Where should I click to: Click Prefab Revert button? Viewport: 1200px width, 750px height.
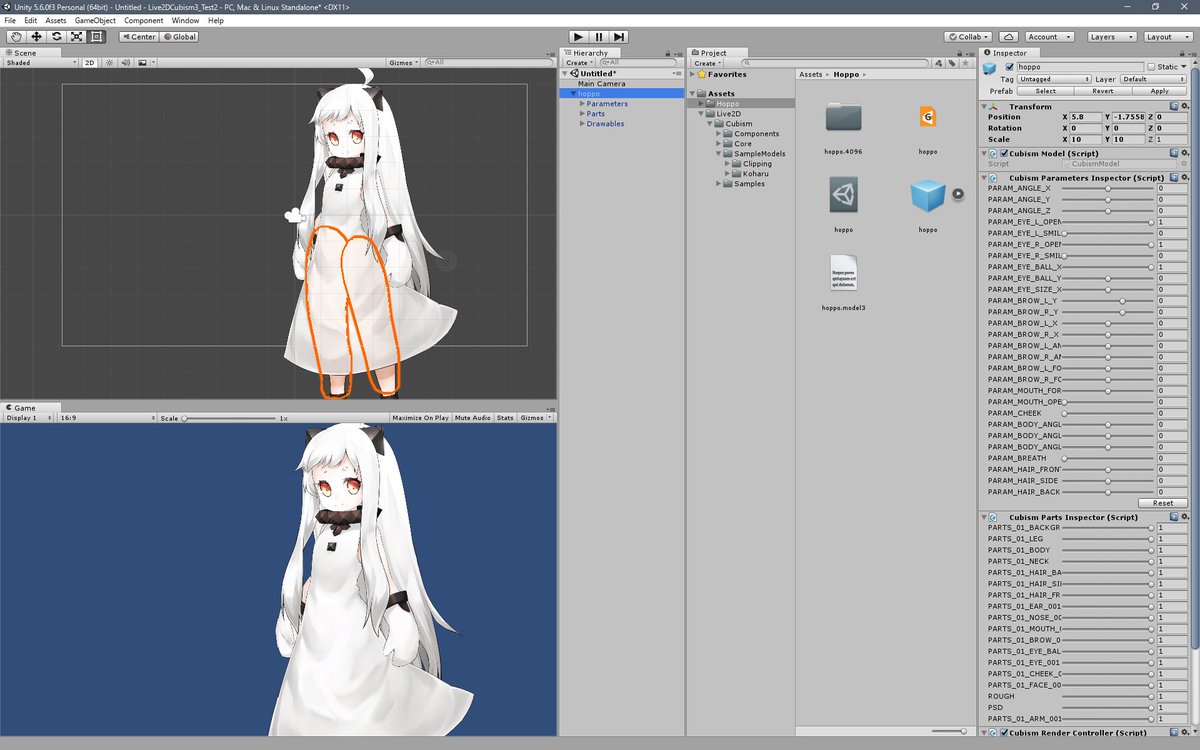(1103, 91)
